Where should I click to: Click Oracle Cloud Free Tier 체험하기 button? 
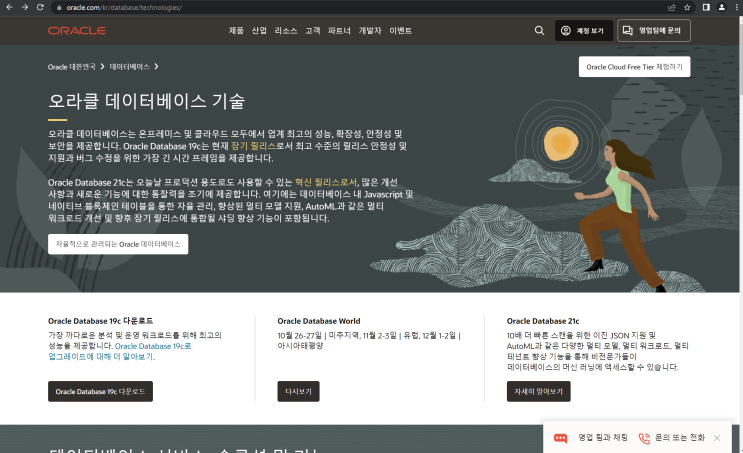[x=634, y=67]
